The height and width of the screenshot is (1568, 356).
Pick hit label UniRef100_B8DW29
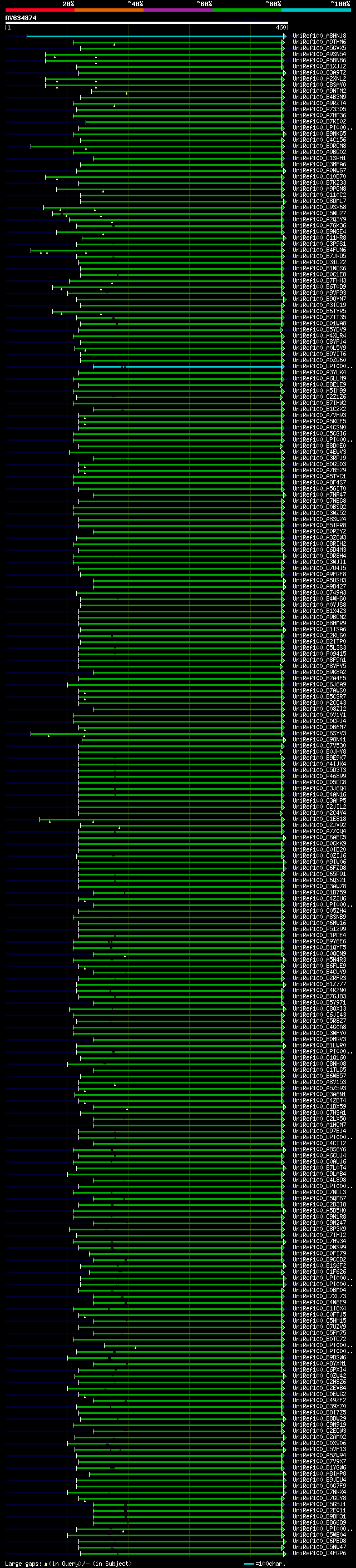pyautogui.click(x=319, y=1418)
